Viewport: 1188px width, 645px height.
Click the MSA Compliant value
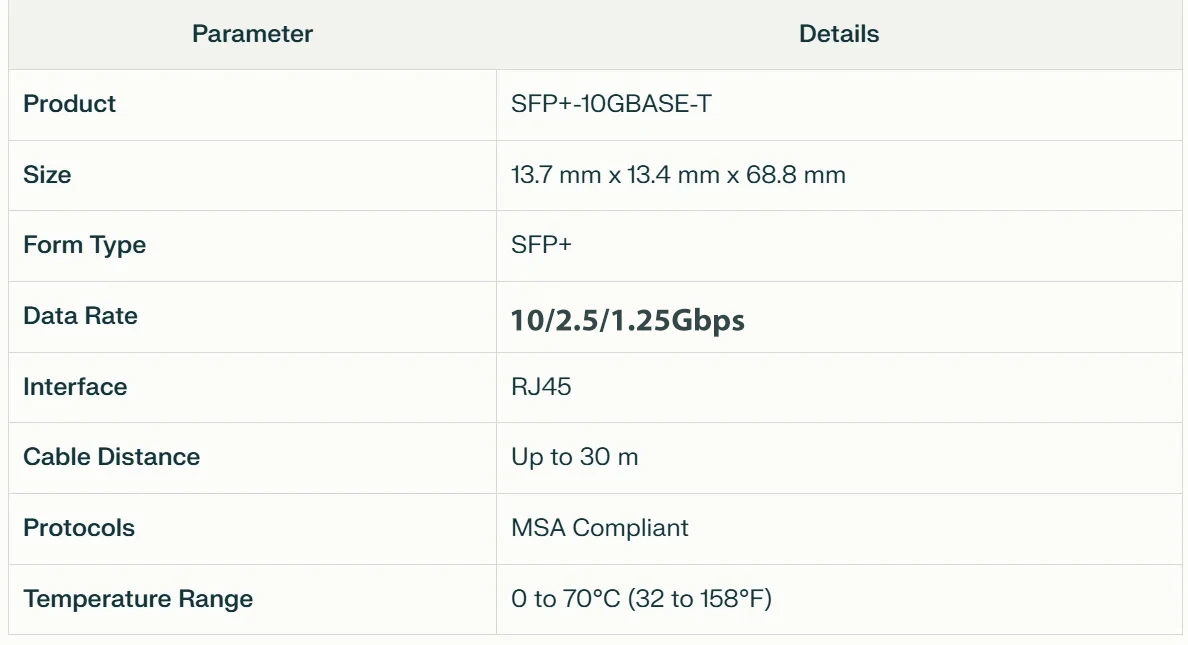599,528
